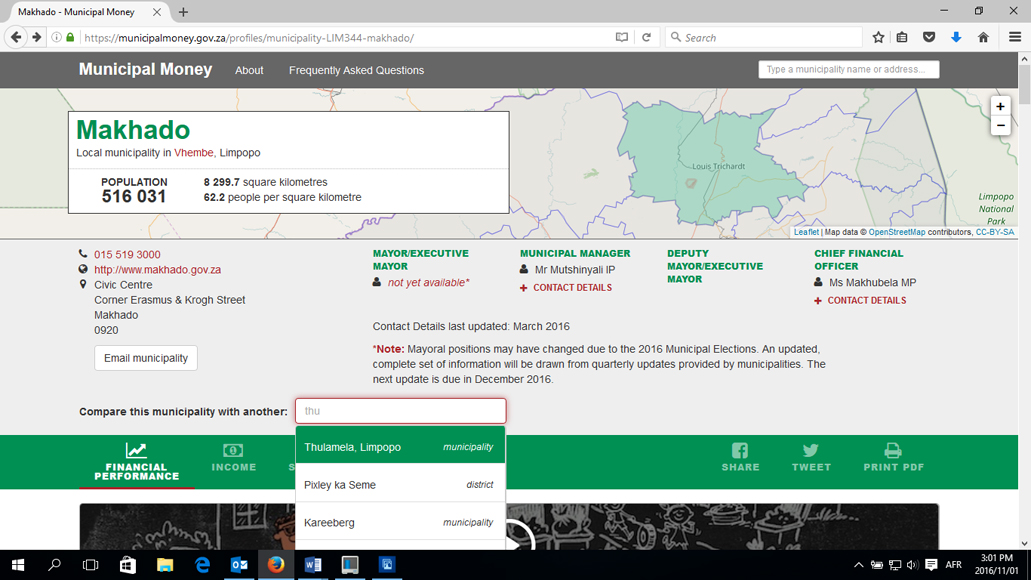
Task: Open the CC-BY-SA license link
Action: pos(995,232)
